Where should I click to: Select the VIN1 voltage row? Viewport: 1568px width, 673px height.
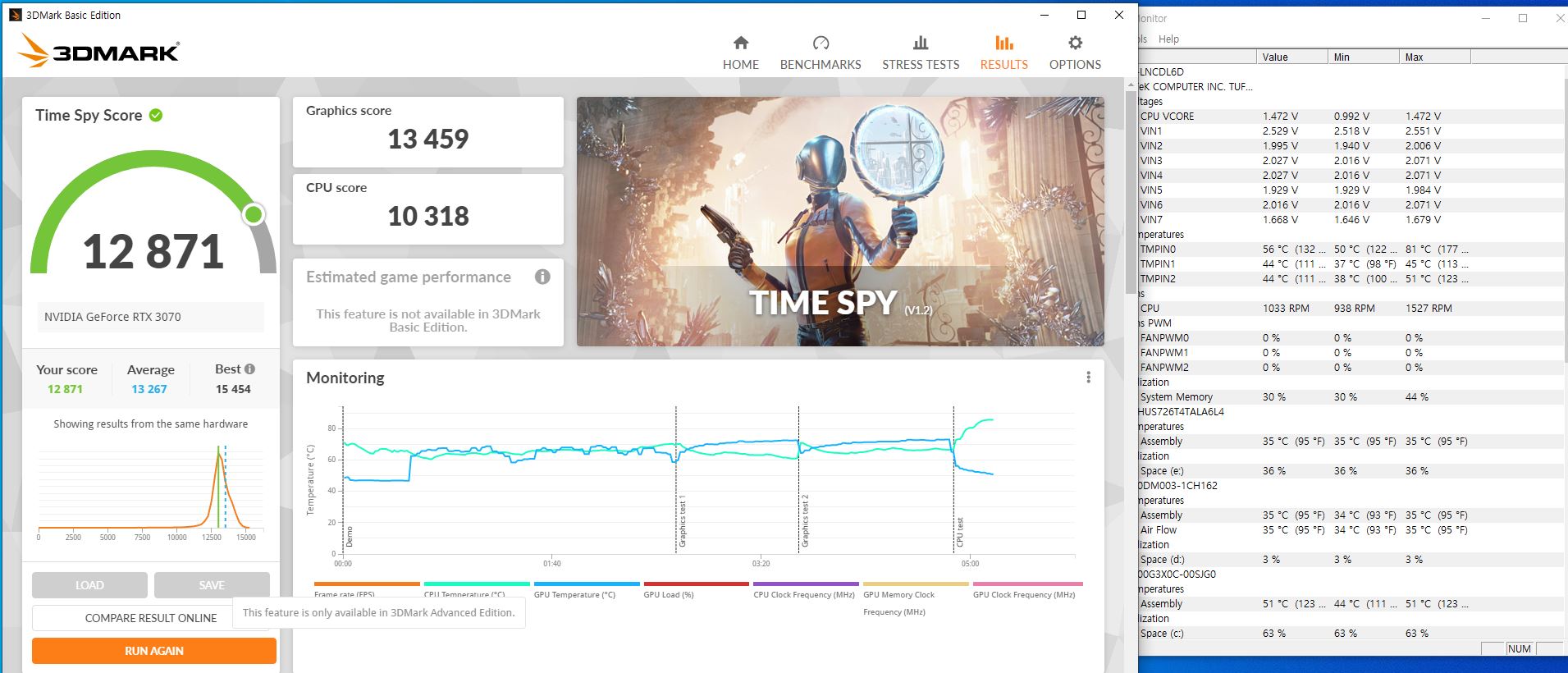tap(1351, 131)
